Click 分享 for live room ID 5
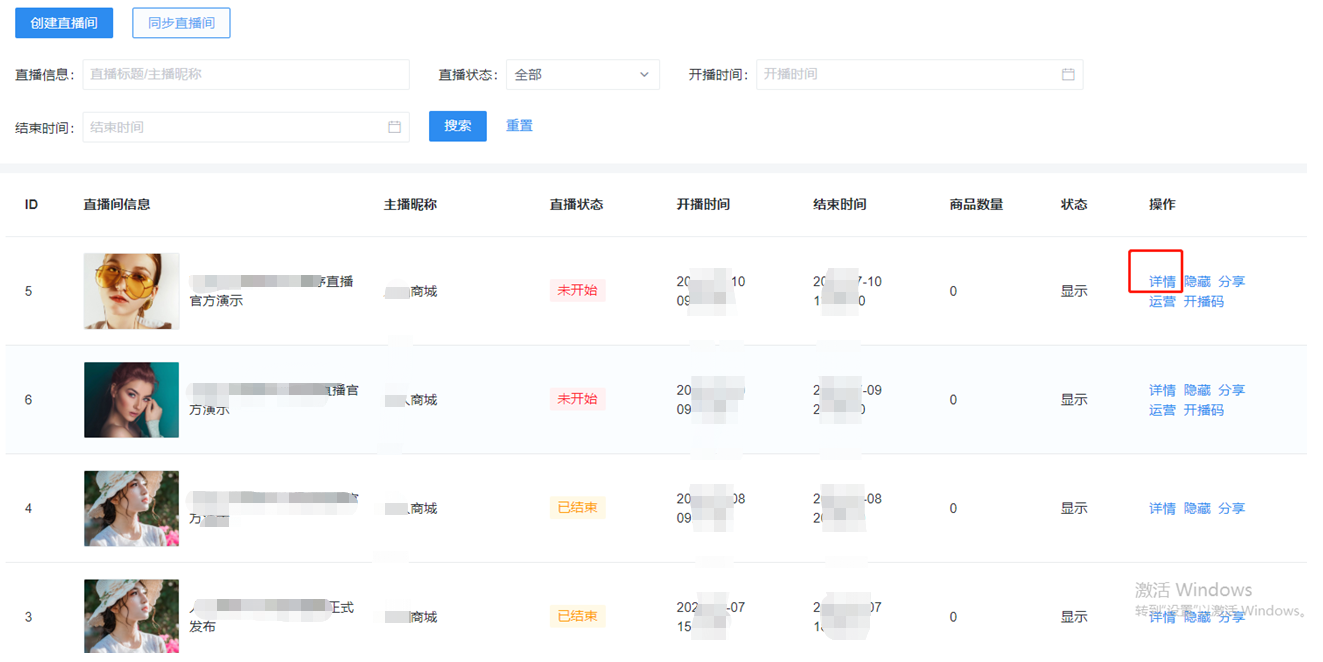 pos(1231,282)
